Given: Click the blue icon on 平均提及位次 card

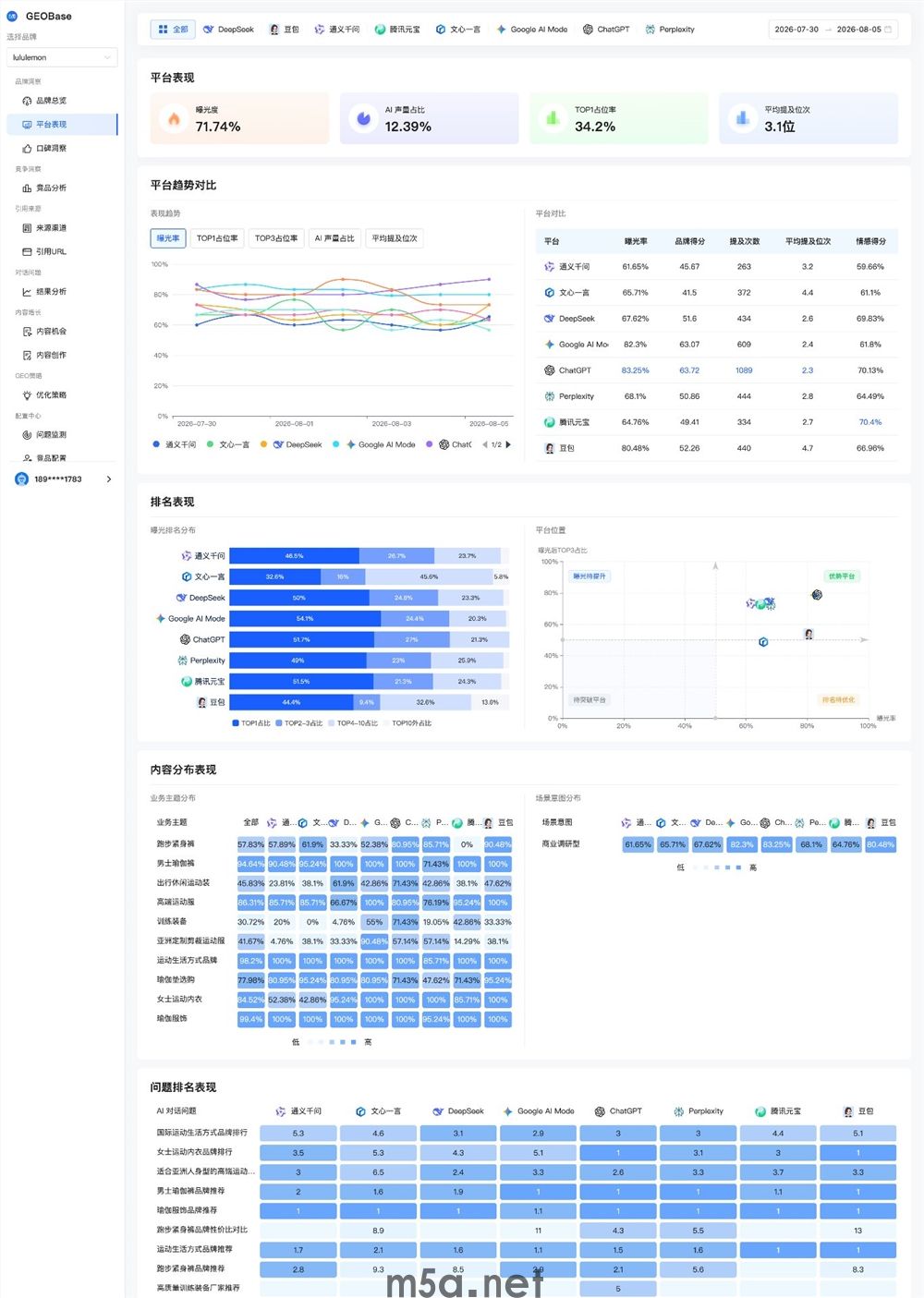Looking at the screenshot, I should pyautogui.click(x=742, y=118).
